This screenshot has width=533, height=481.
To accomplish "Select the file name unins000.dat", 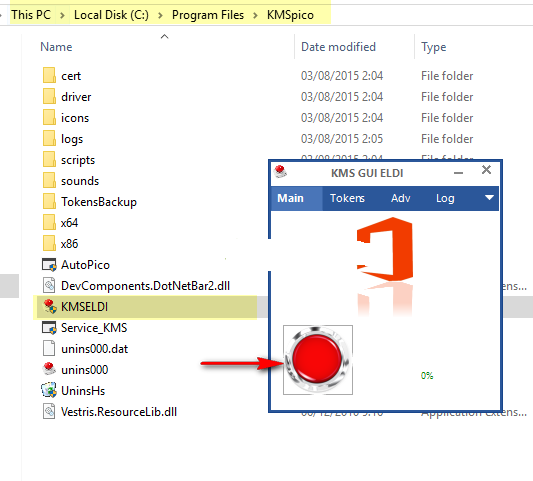I will pos(94,349).
